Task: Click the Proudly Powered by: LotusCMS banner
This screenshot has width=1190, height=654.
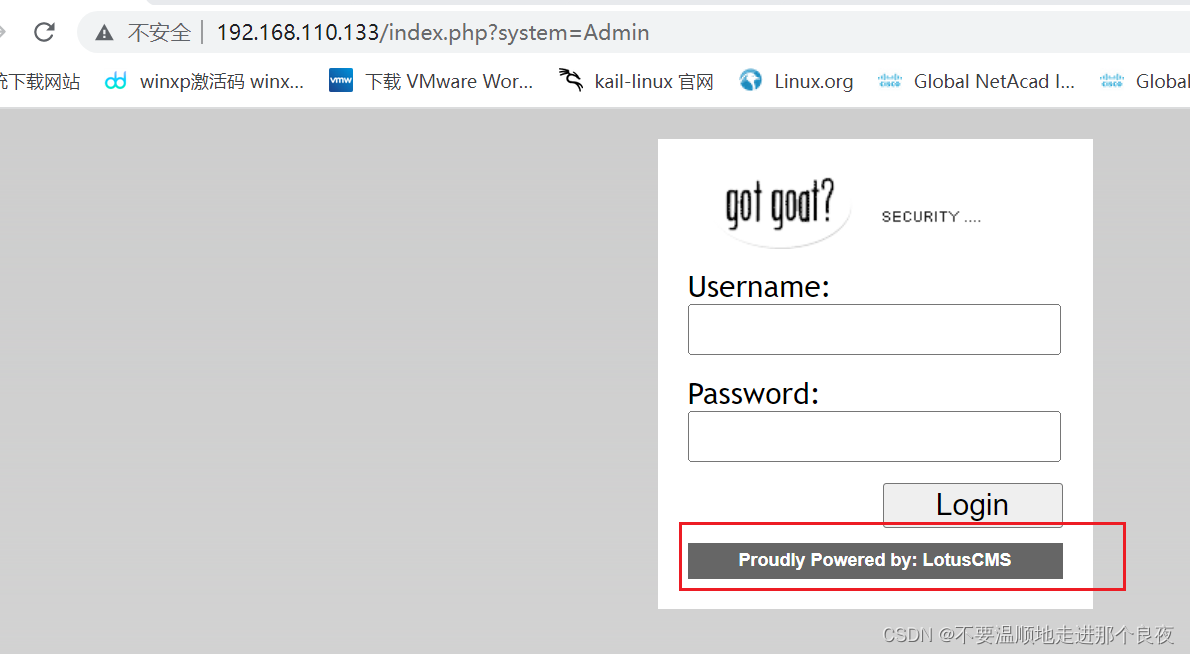Action: [x=875, y=561]
